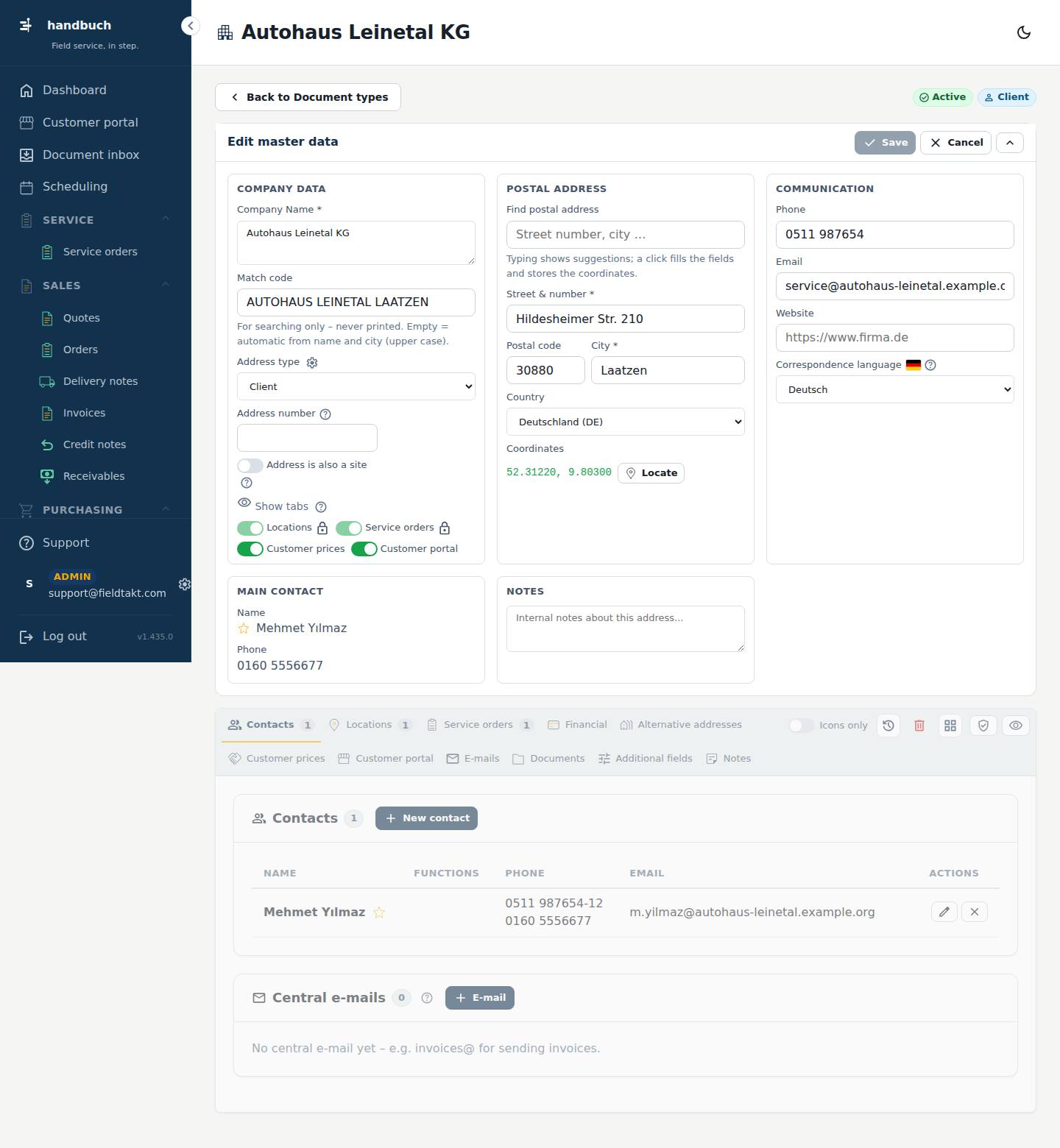Click Back to Document types
This screenshot has height=1148, width=1060.
tap(308, 97)
